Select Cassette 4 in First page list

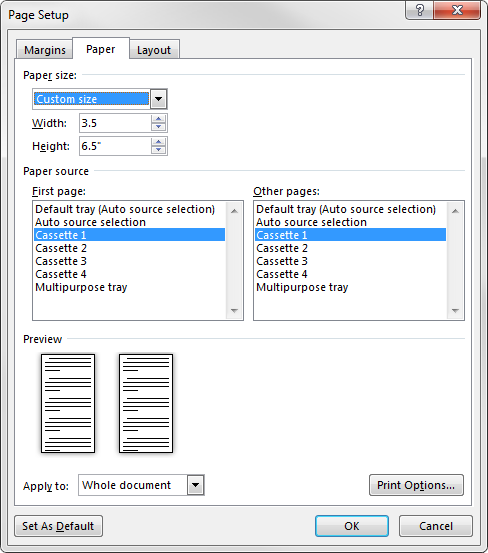coord(129,274)
